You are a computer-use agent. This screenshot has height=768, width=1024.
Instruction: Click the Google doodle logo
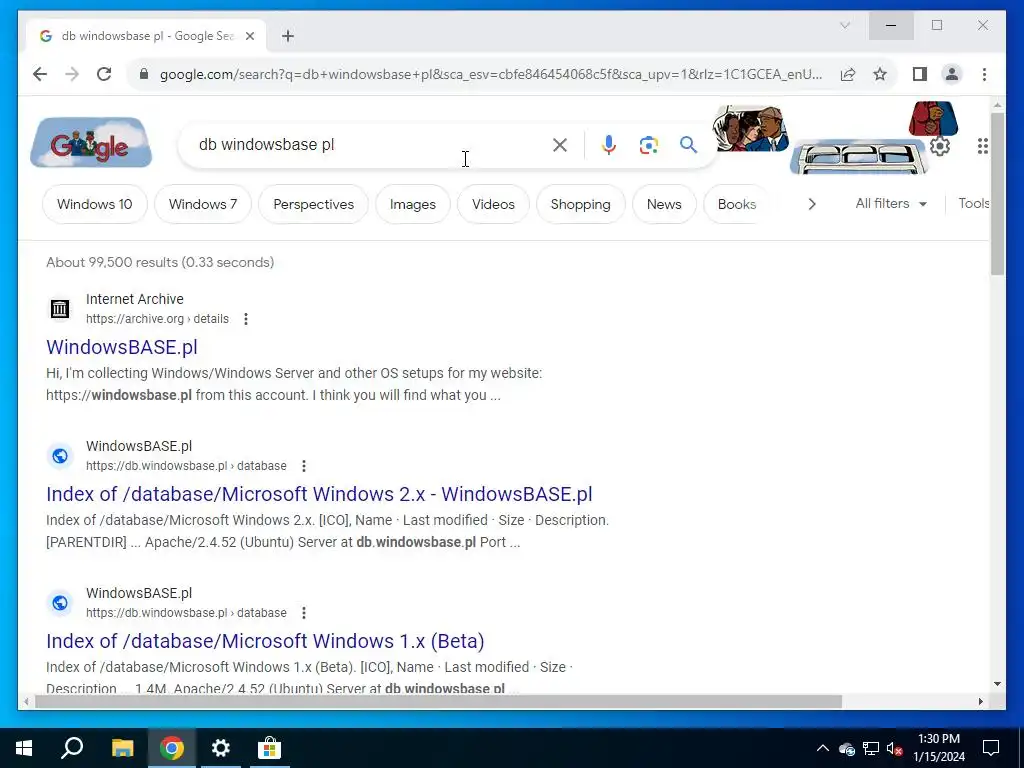point(91,142)
